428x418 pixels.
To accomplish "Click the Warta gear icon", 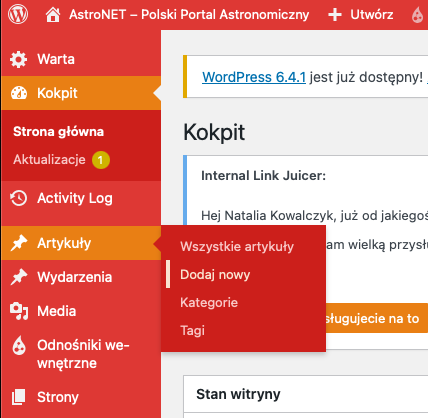I will [18, 59].
